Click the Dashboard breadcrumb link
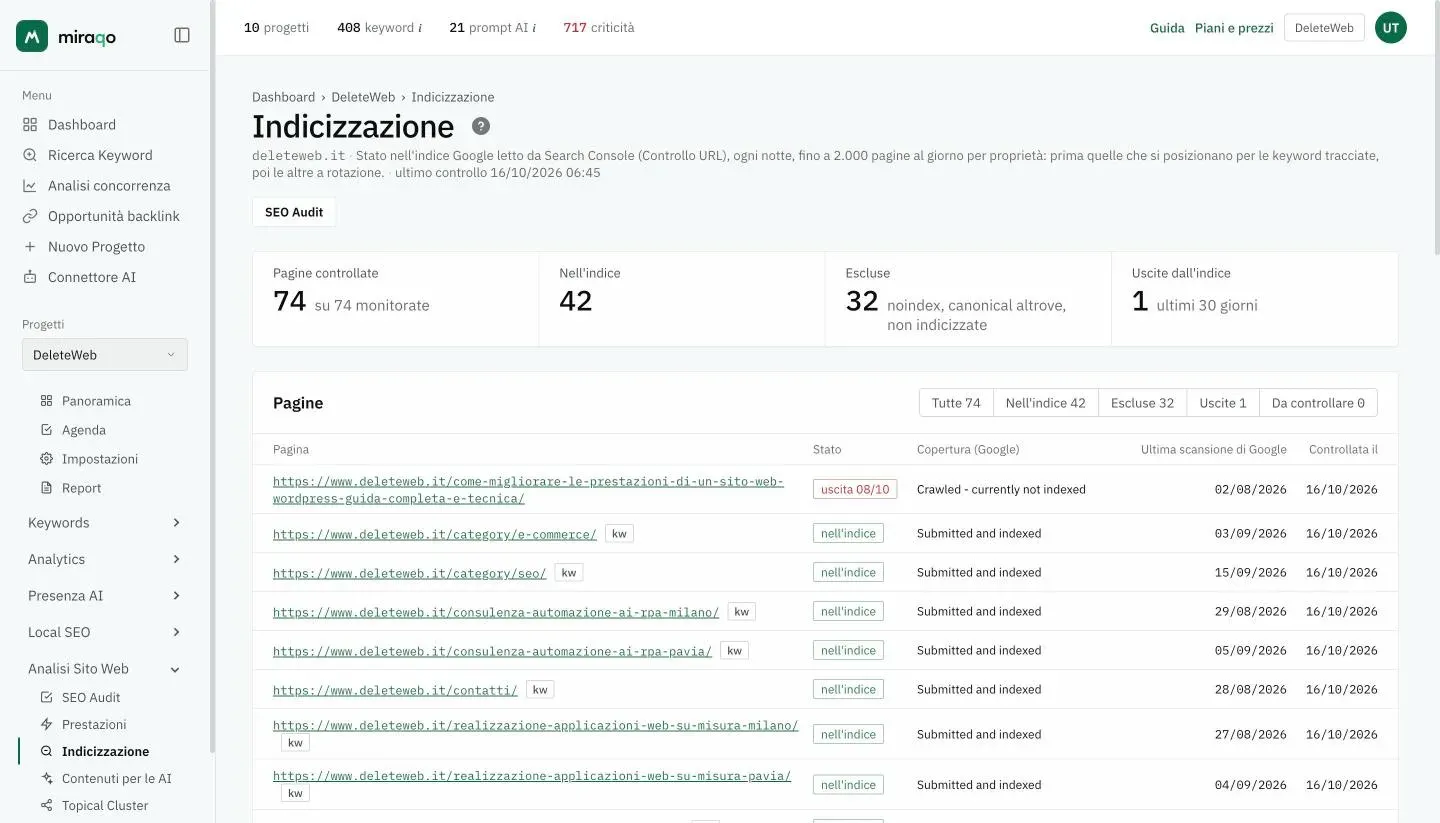The width and height of the screenshot is (1440, 823). click(x=283, y=97)
